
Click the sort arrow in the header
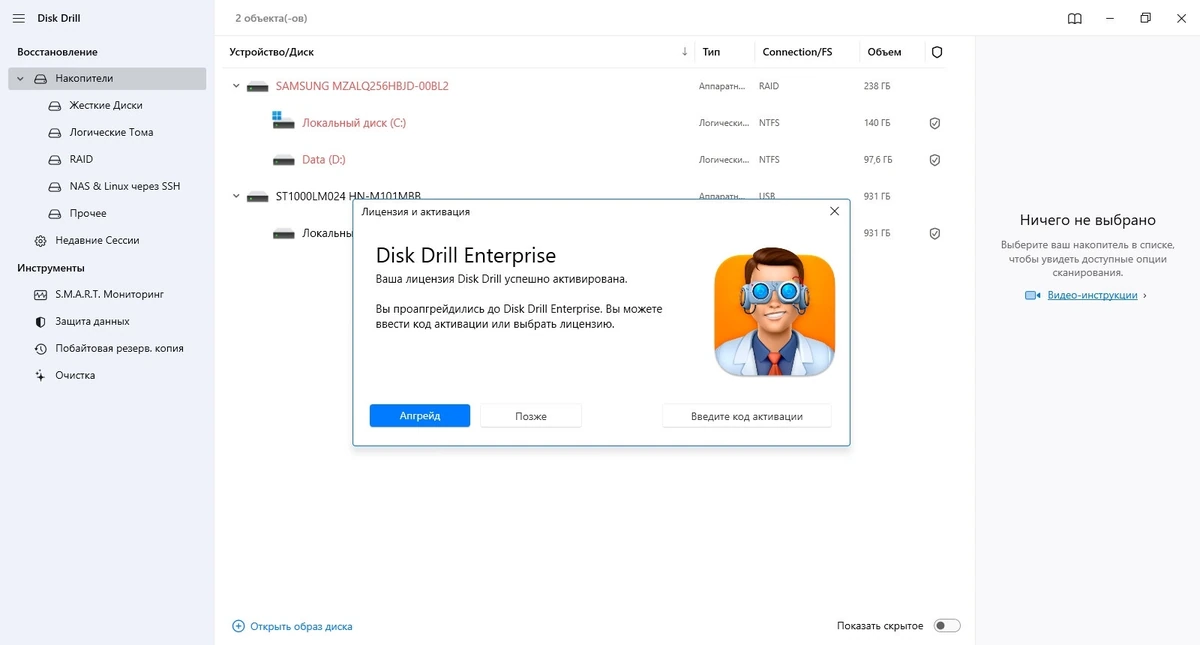[x=684, y=52]
